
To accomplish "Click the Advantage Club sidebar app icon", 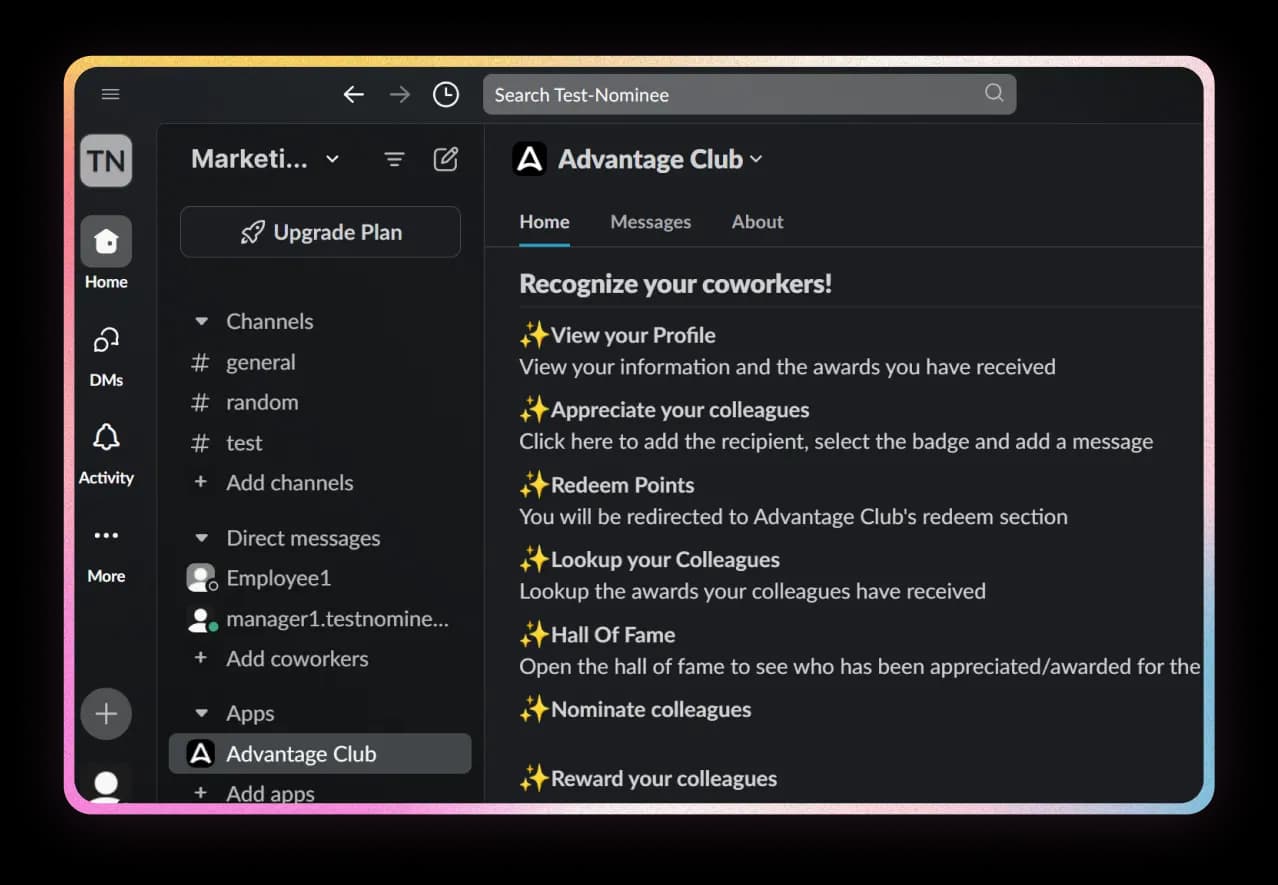I will (x=201, y=754).
